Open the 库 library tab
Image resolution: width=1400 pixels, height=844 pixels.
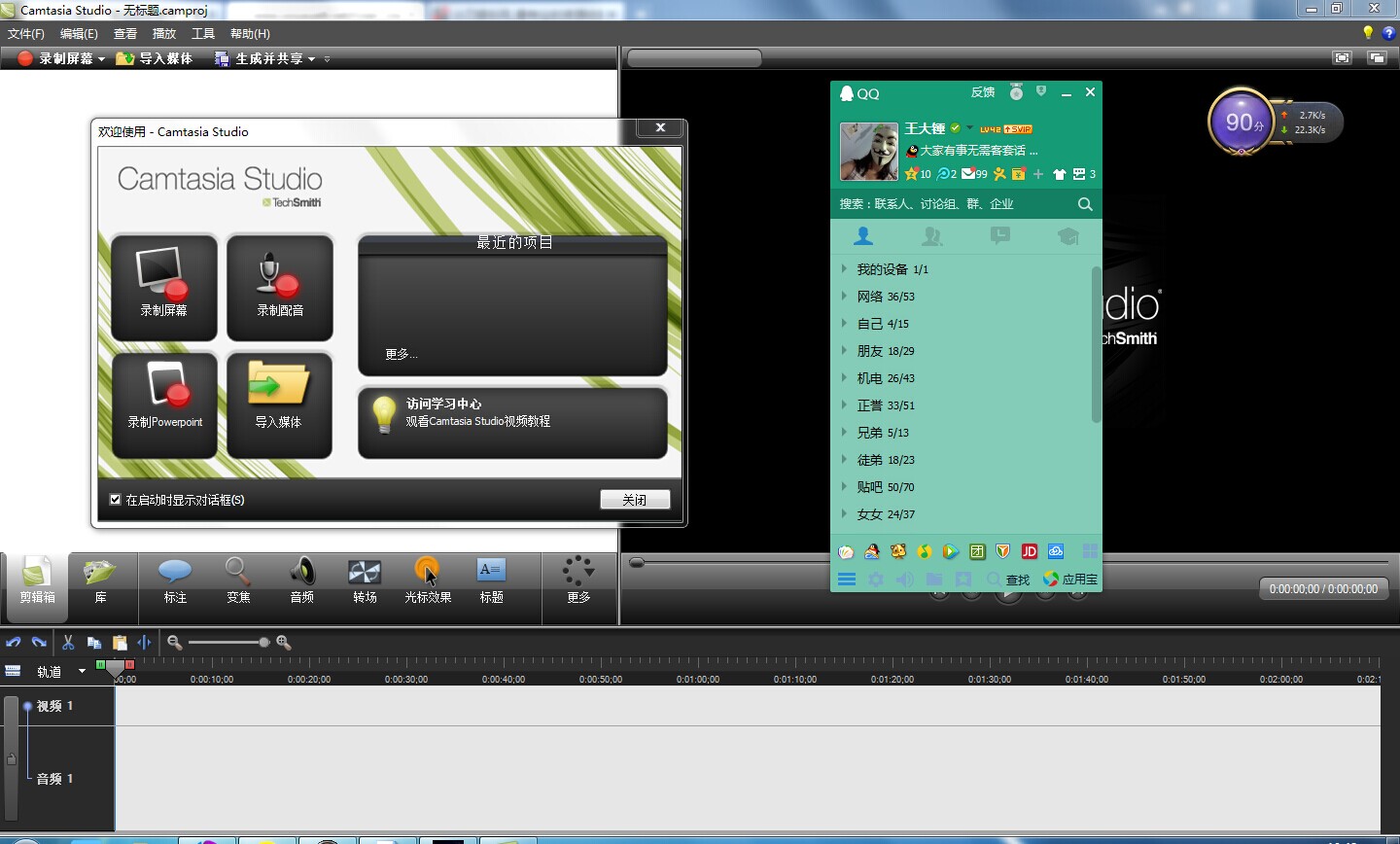click(100, 581)
